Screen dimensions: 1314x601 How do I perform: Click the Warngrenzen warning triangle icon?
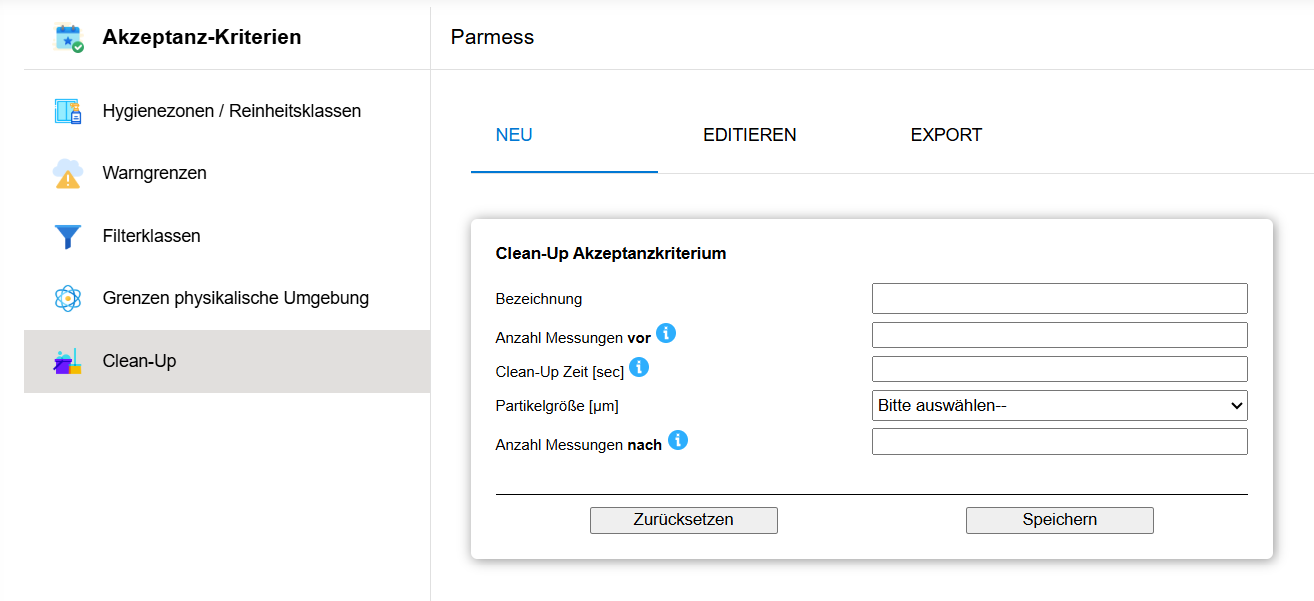[x=67, y=172]
